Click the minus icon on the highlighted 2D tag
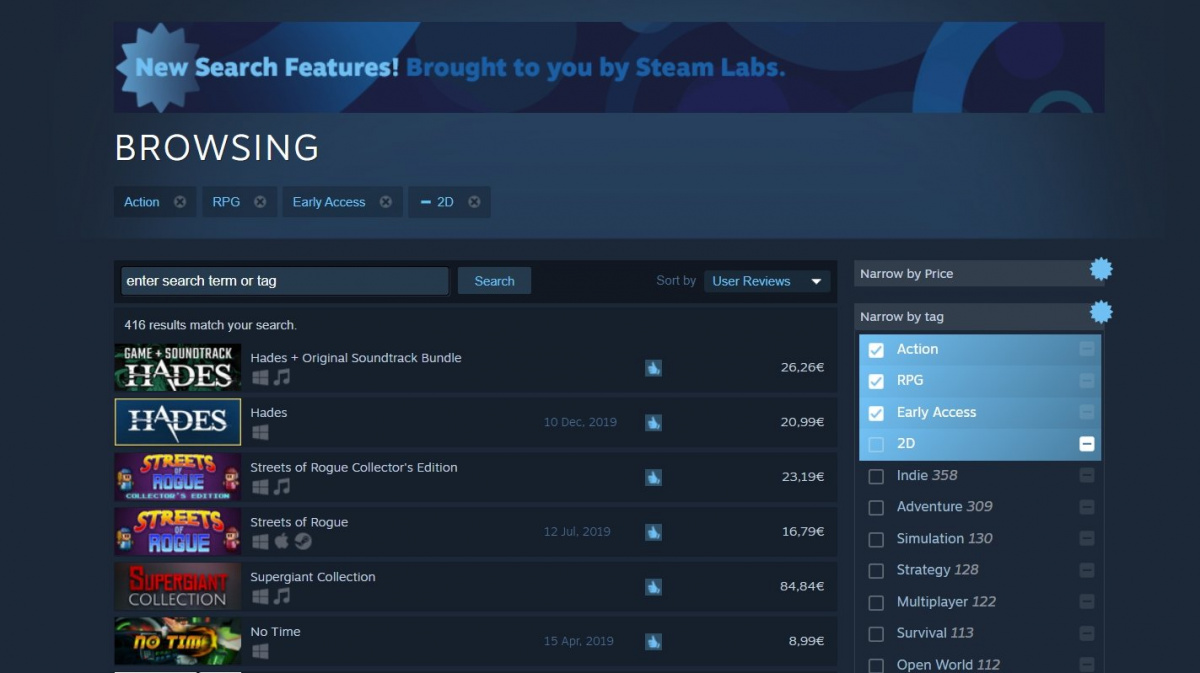Image resolution: width=1200 pixels, height=673 pixels. click(x=1086, y=443)
